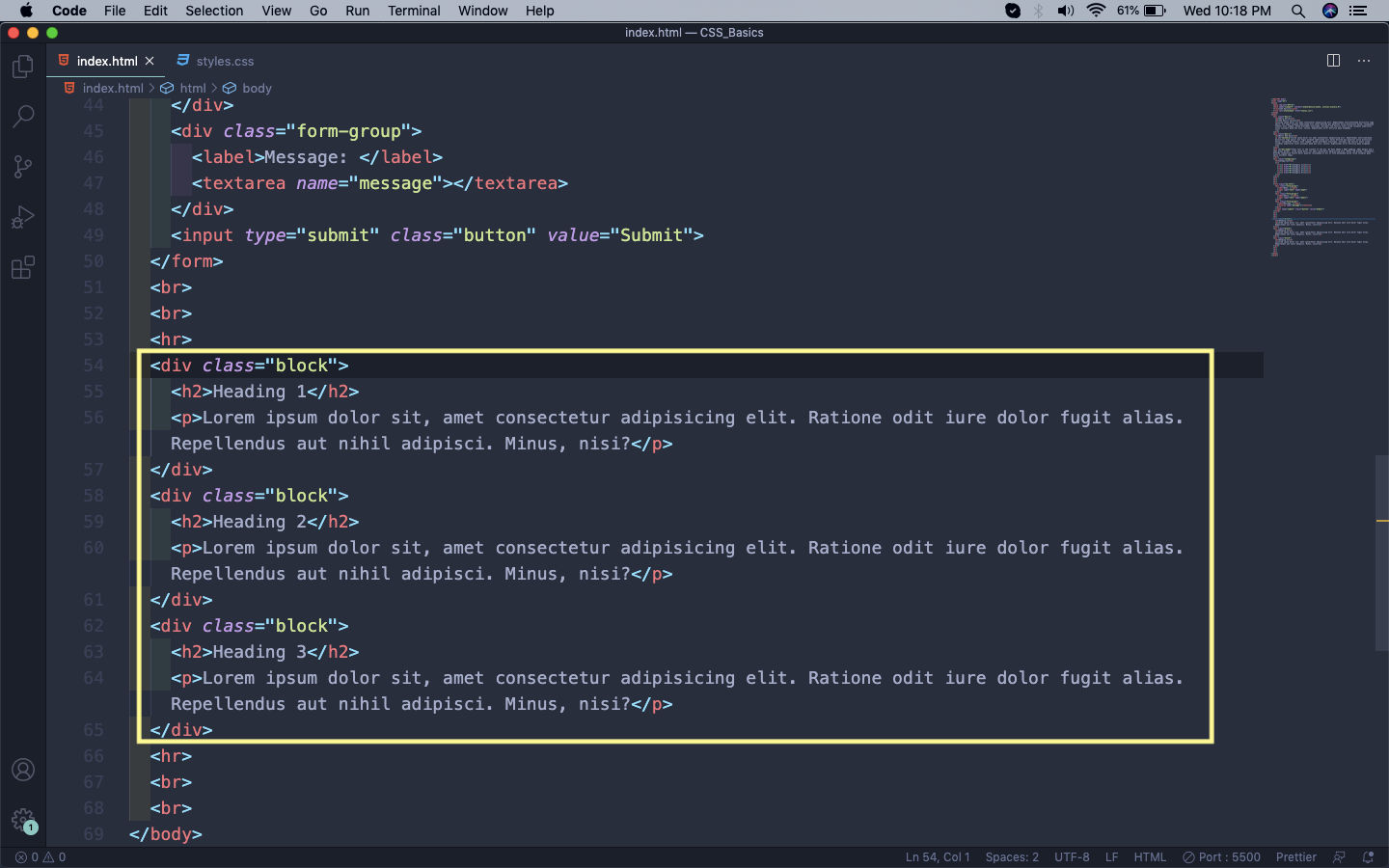Screen dimensions: 1389x868
Task: Click the volume icon in menu bar
Action: [x=1066, y=11]
